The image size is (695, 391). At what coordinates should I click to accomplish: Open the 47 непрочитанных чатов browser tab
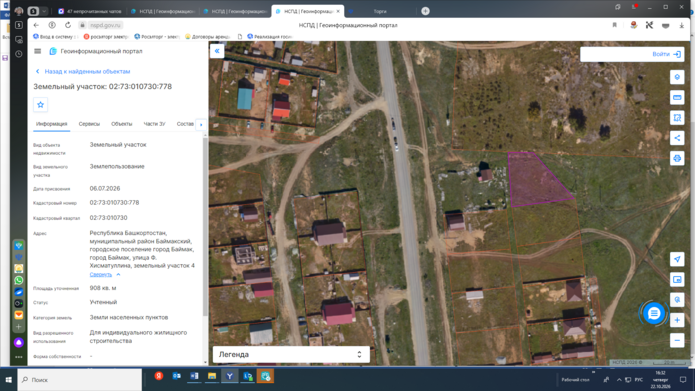coord(91,12)
